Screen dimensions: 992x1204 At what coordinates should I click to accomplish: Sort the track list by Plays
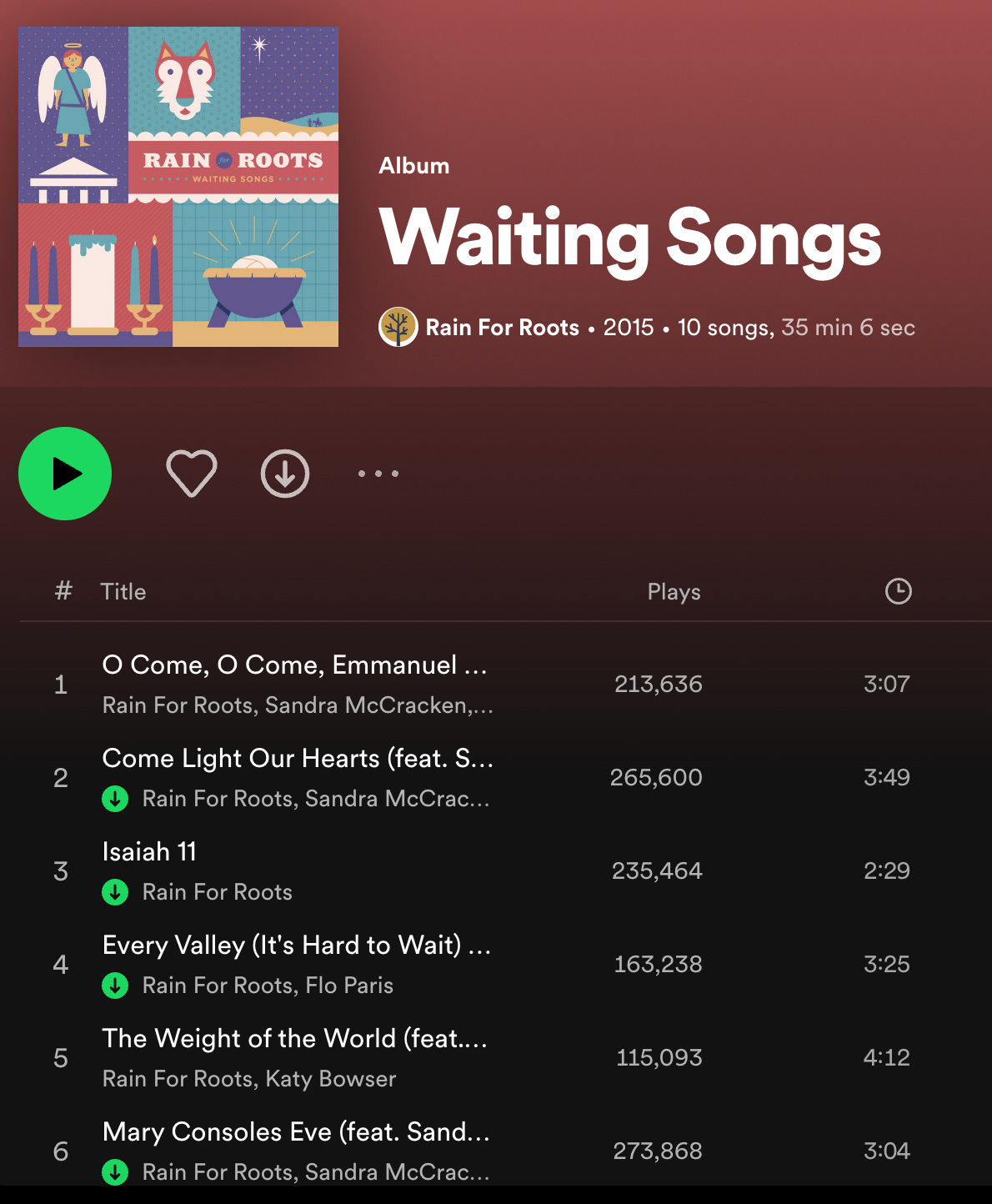coord(674,592)
